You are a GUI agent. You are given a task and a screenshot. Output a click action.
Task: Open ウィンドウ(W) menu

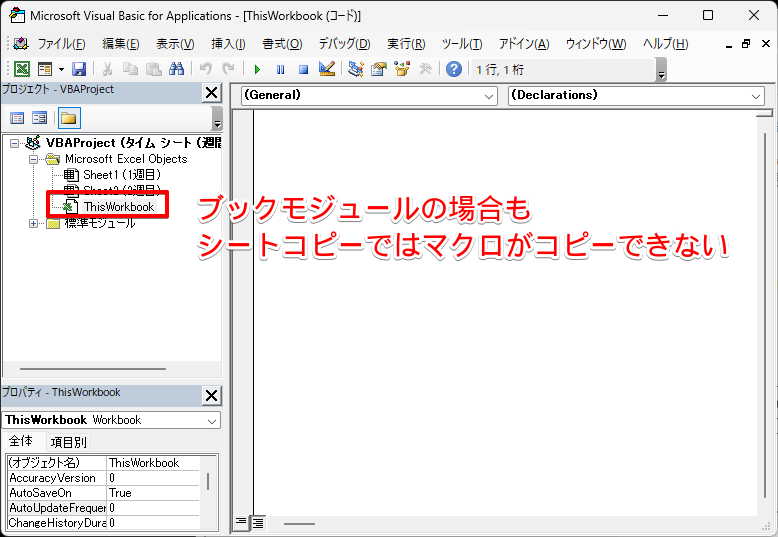pos(596,44)
